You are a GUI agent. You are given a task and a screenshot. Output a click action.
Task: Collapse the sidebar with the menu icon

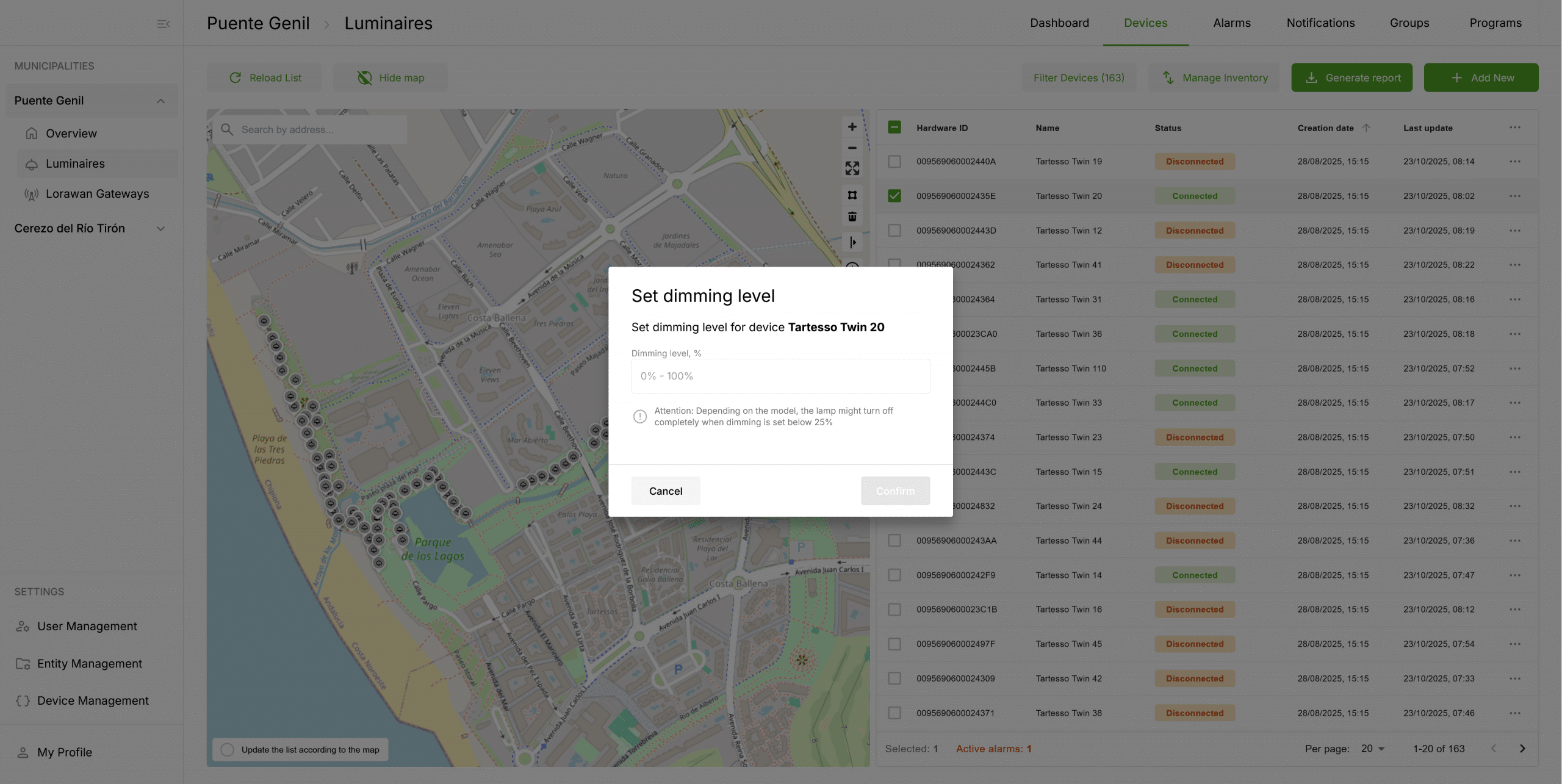tap(163, 24)
